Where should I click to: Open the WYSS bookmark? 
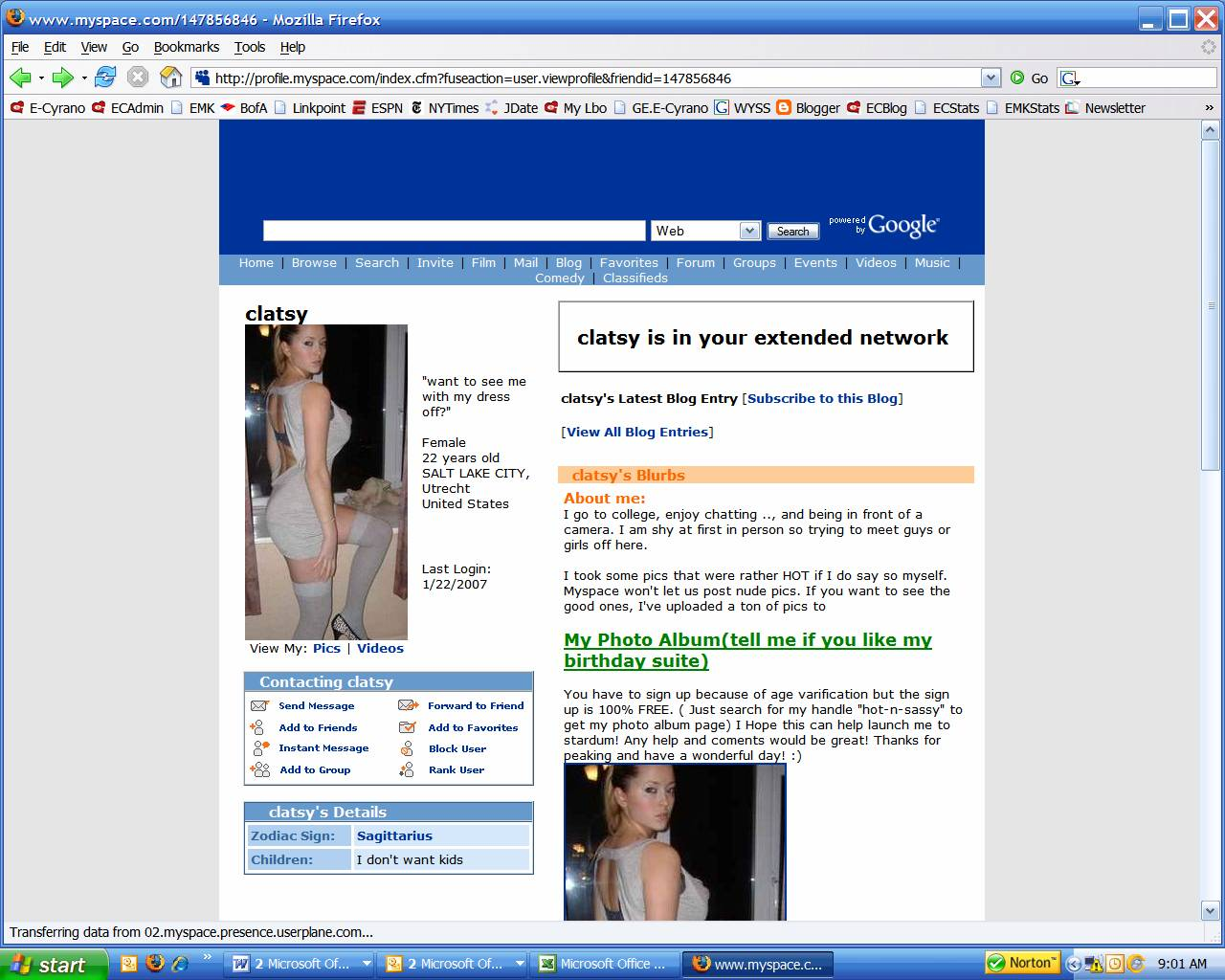click(x=743, y=108)
